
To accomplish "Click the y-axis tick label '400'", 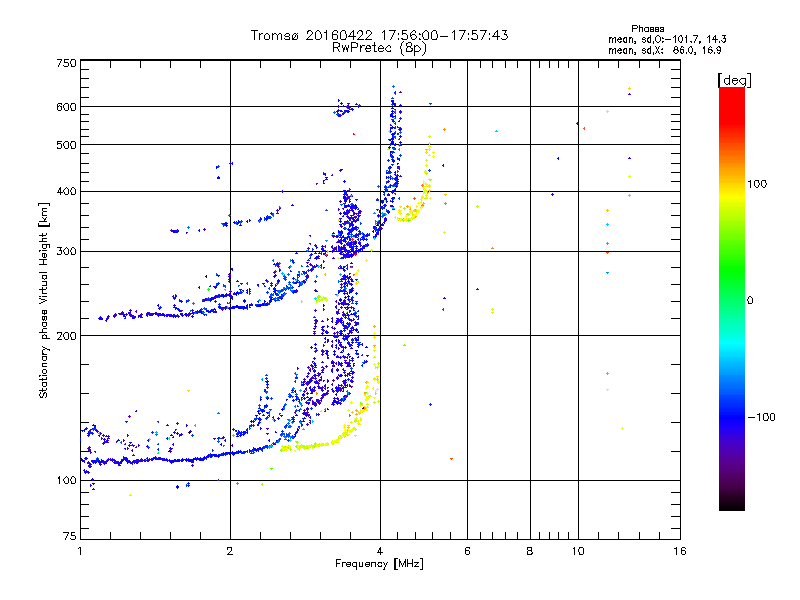I will click(x=67, y=191).
